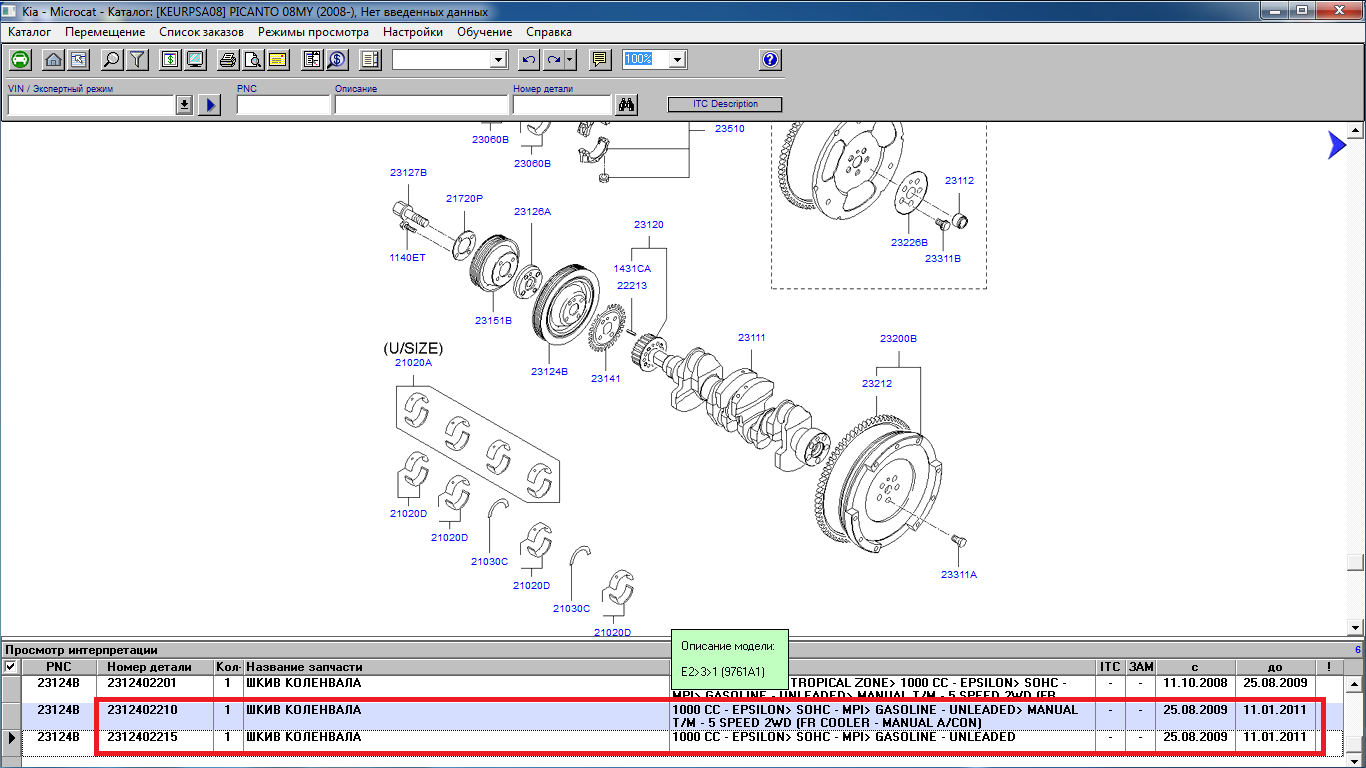Open print preview icon
This screenshot has height=768, width=1366.
click(x=252, y=60)
